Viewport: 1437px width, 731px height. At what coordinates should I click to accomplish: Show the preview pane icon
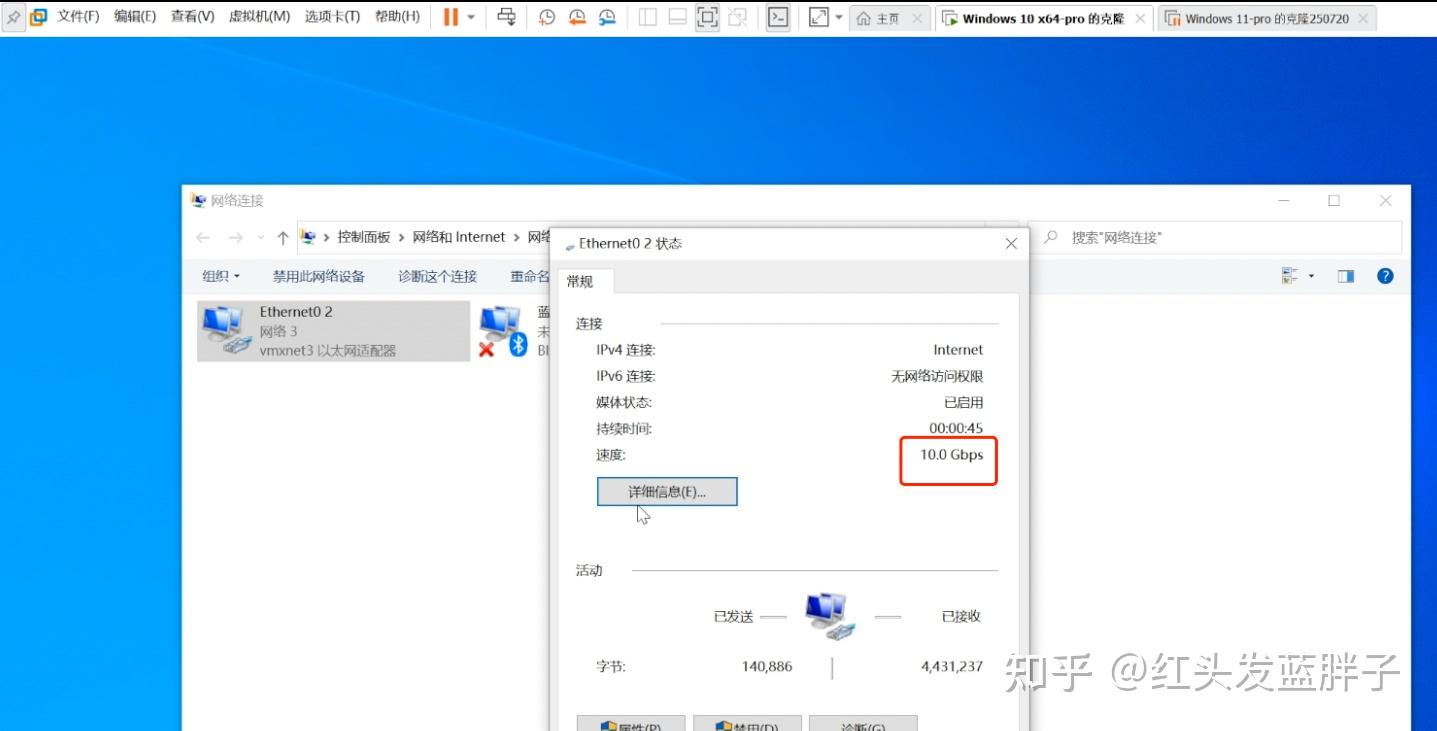coord(1346,276)
